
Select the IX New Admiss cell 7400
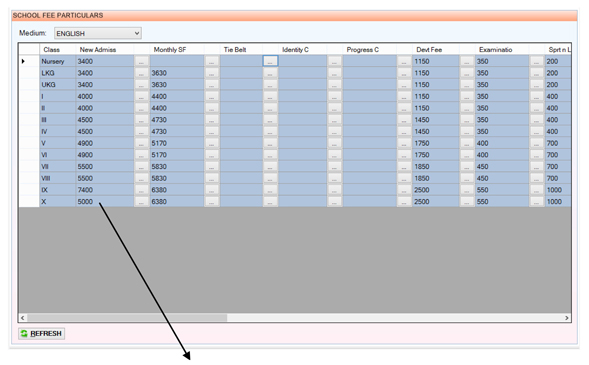105,190
